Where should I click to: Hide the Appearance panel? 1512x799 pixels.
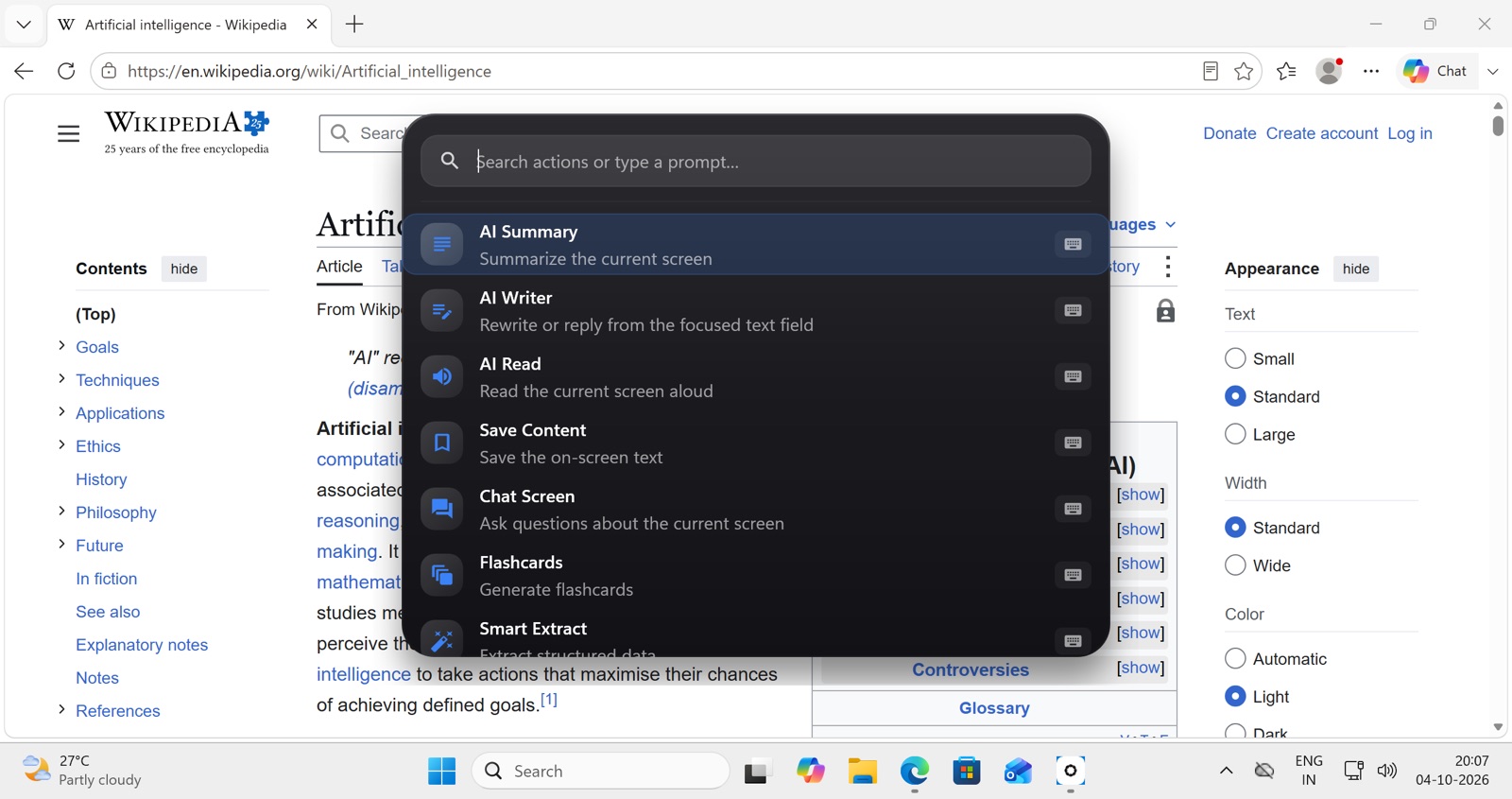(x=1356, y=269)
